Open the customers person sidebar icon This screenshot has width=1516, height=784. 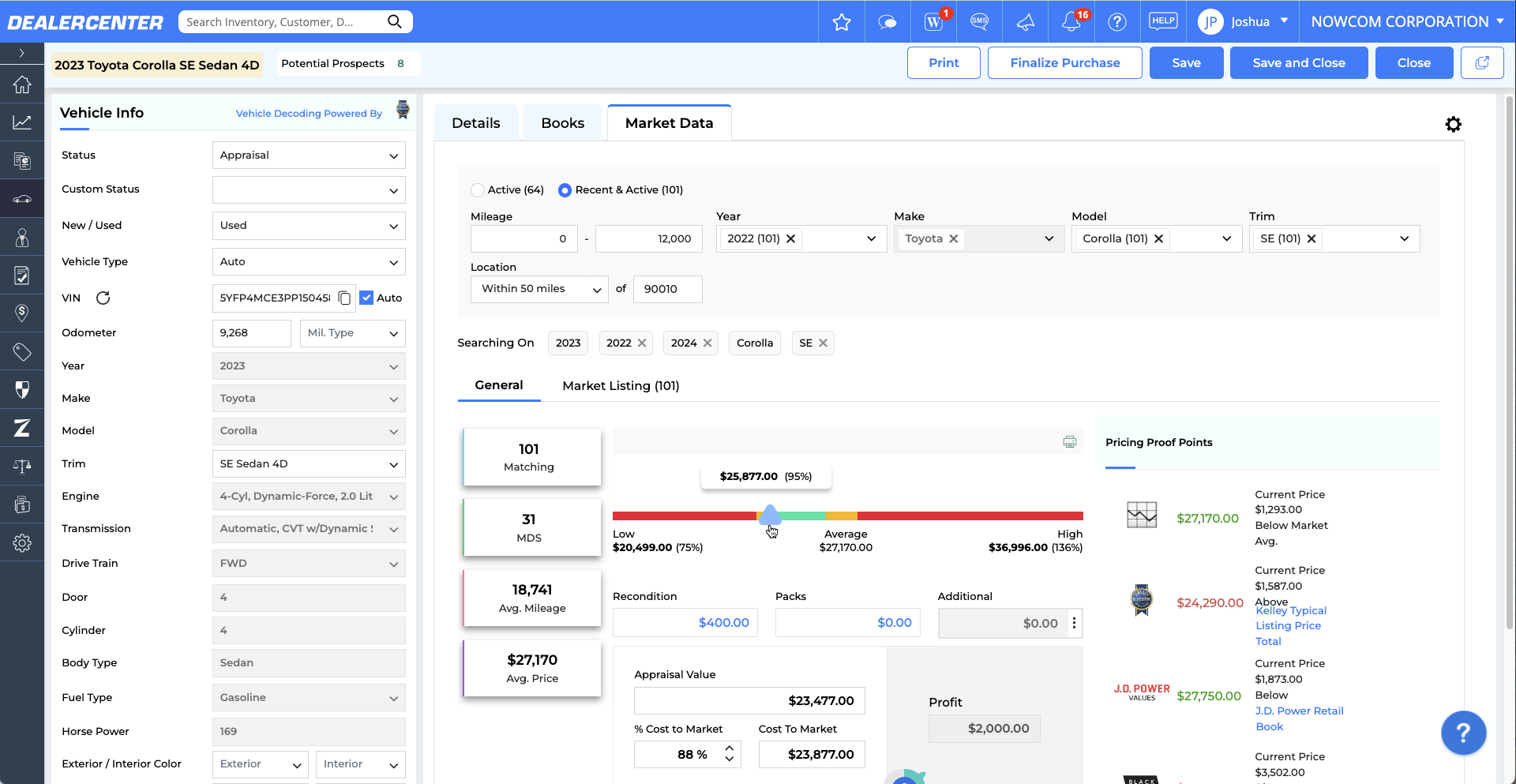22,237
